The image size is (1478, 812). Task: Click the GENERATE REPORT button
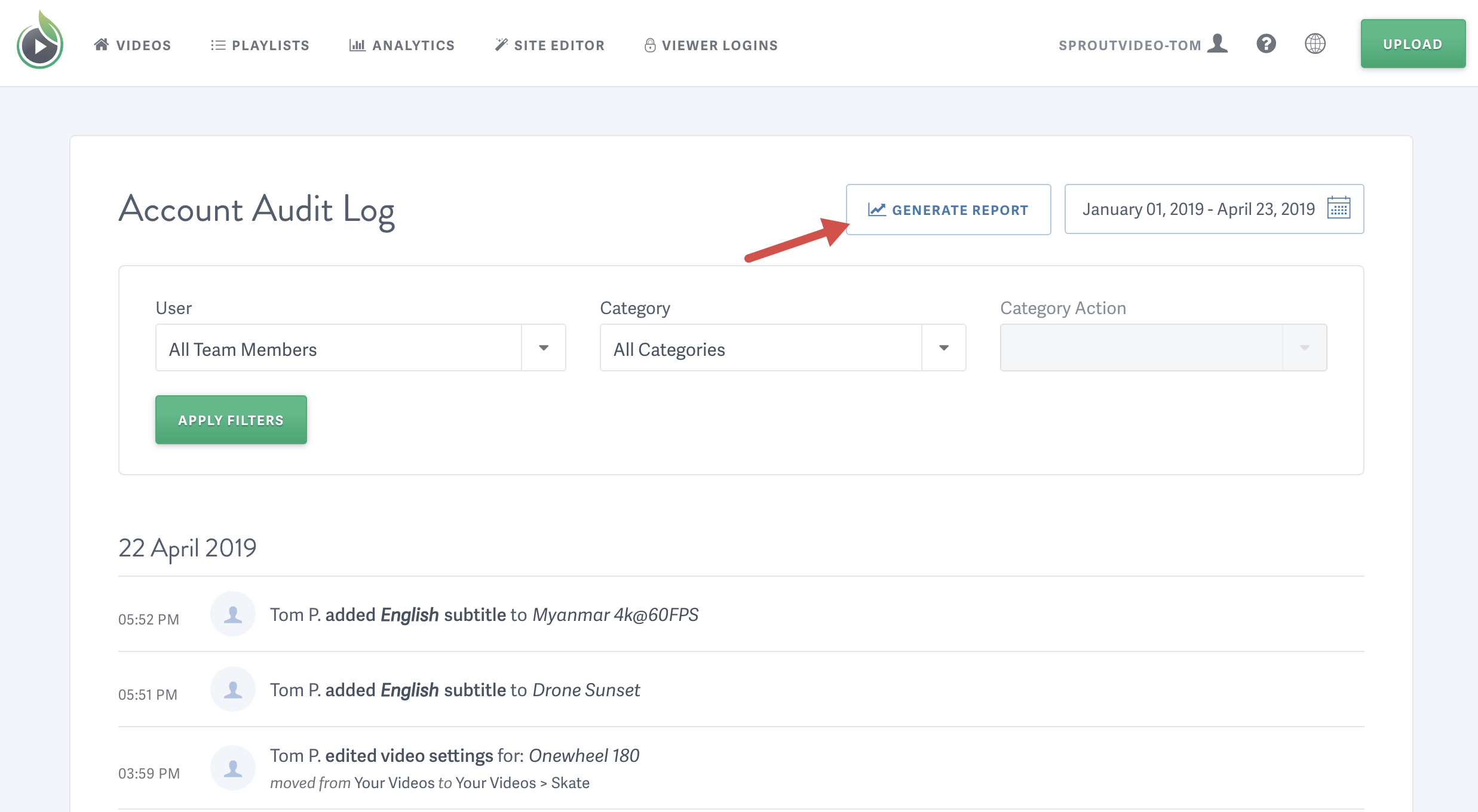point(948,209)
